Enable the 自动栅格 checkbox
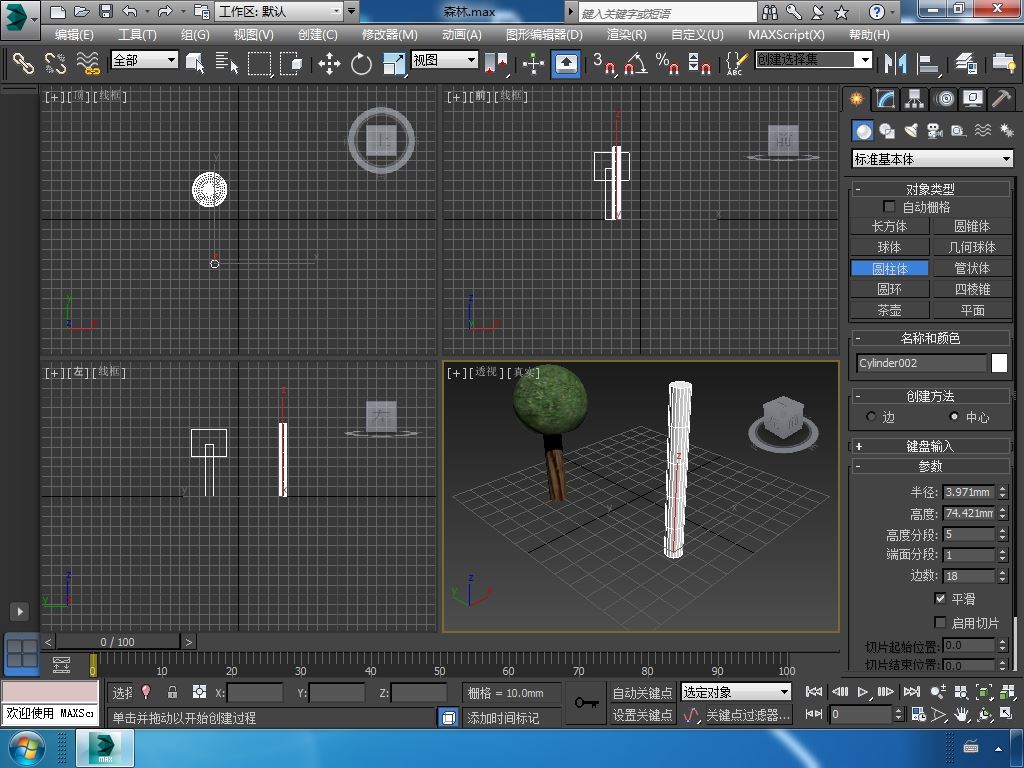 [x=889, y=207]
